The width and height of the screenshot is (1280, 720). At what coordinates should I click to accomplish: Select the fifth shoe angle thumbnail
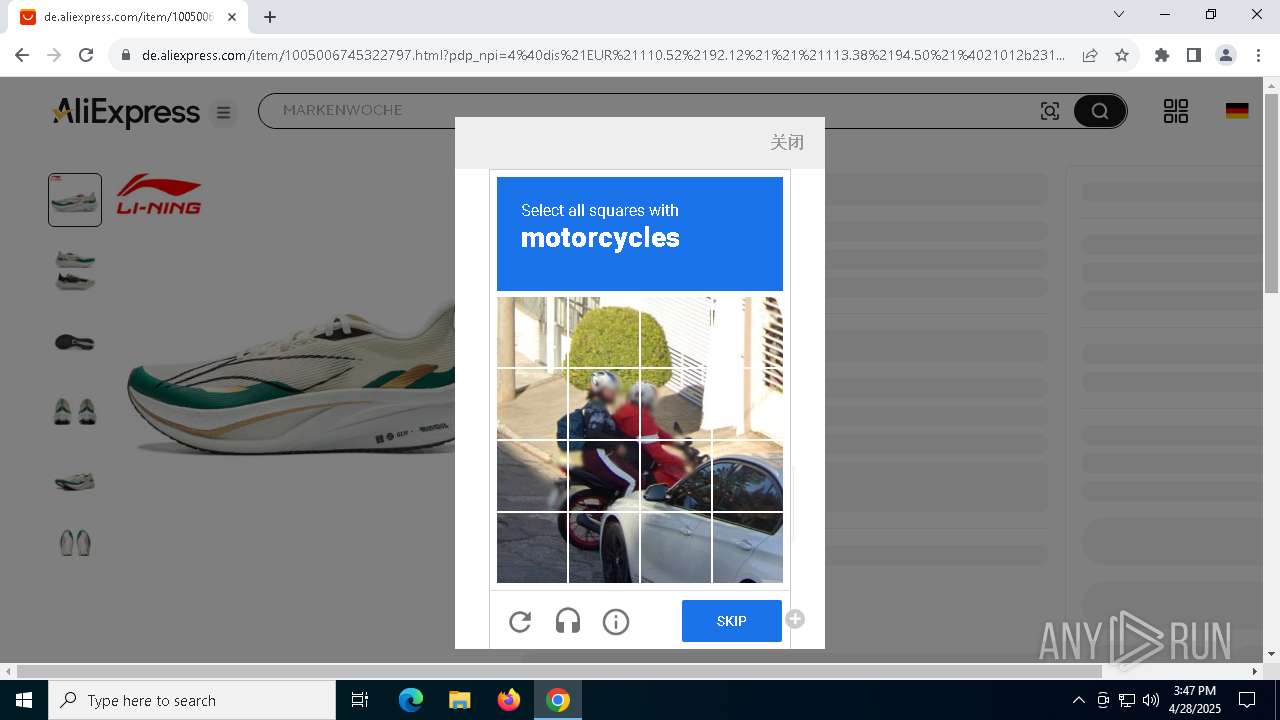75,481
